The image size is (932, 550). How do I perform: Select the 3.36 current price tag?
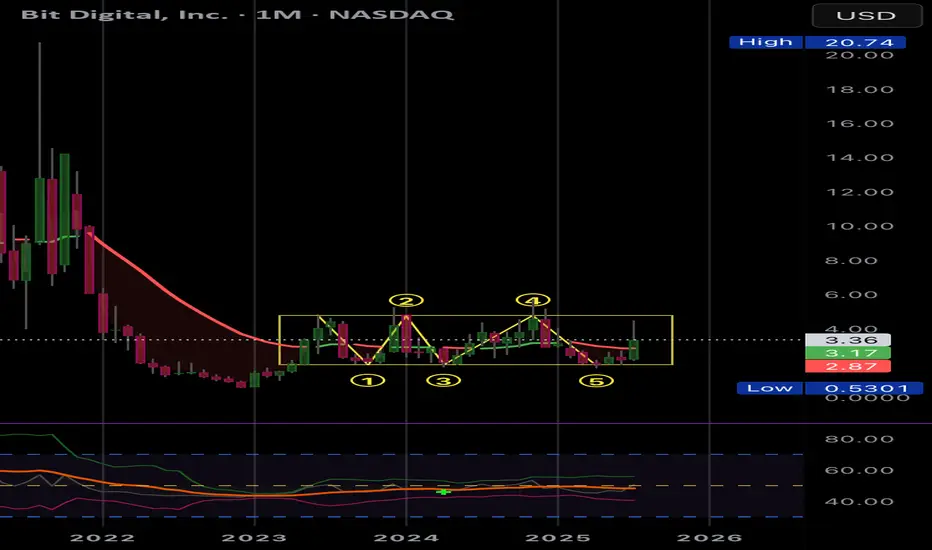click(x=848, y=340)
